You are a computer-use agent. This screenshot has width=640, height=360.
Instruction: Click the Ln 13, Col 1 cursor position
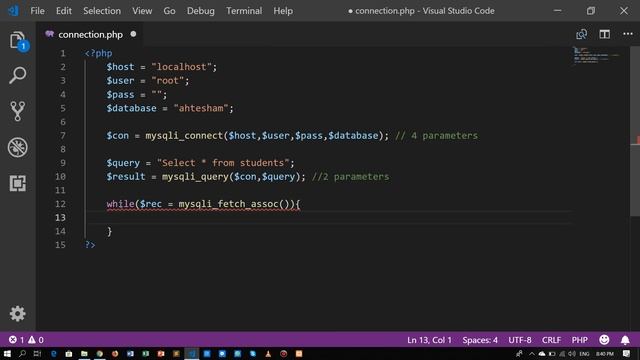pyautogui.click(x=429, y=340)
